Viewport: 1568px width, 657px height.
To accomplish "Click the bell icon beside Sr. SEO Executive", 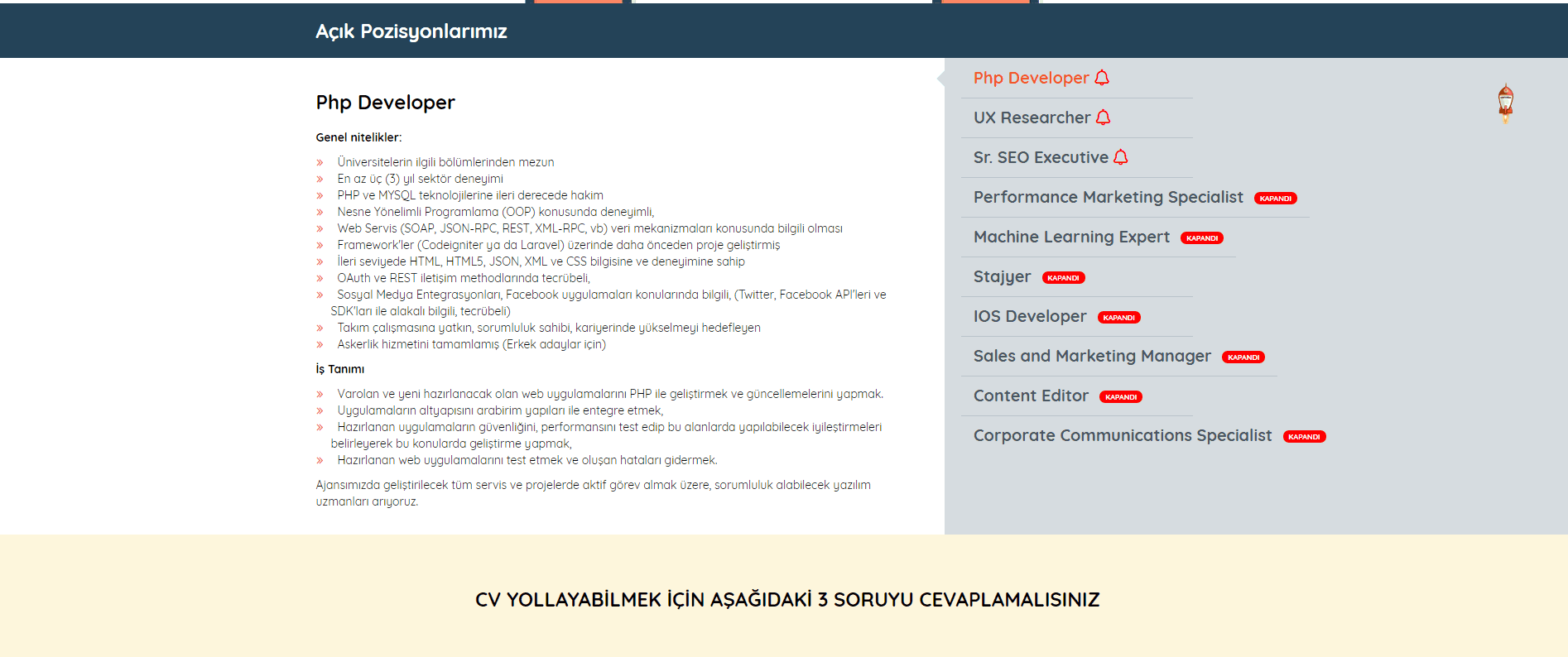I will [x=1121, y=157].
